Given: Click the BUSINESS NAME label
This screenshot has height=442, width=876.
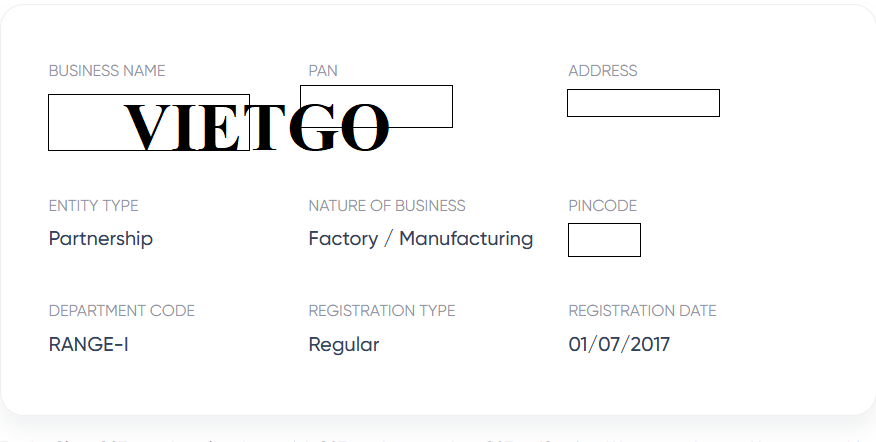Looking at the screenshot, I should click(x=107, y=71).
